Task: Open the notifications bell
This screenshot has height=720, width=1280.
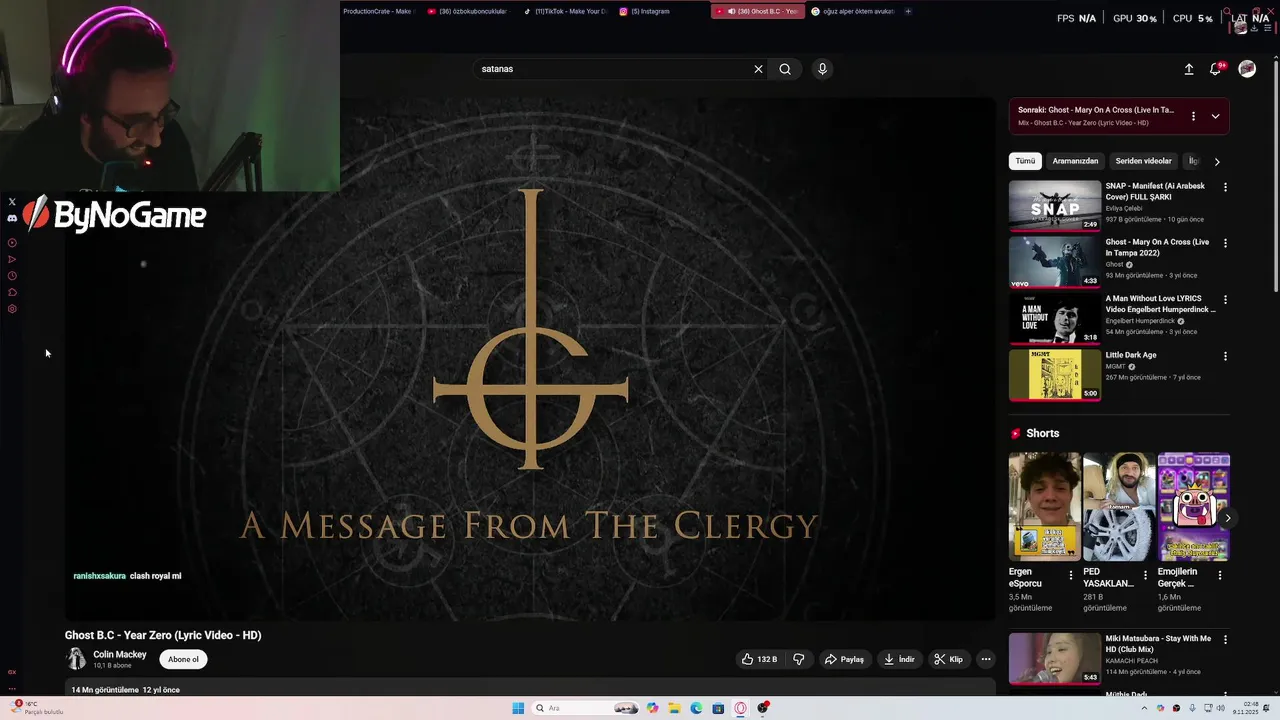Action: click(x=1215, y=69)
